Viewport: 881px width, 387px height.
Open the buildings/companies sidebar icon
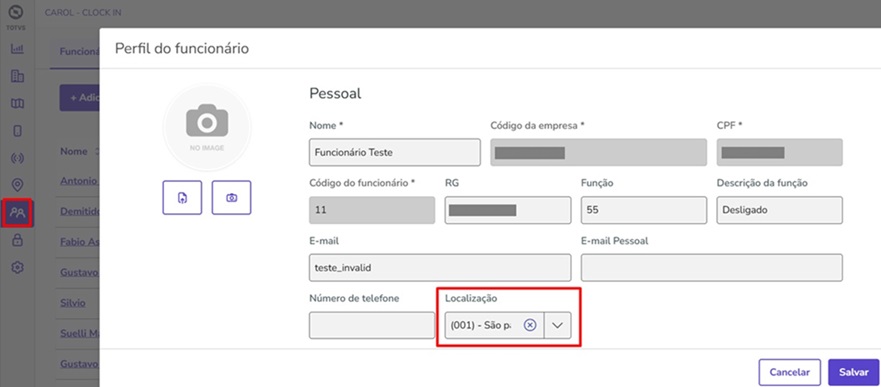[x=17, y=76]
